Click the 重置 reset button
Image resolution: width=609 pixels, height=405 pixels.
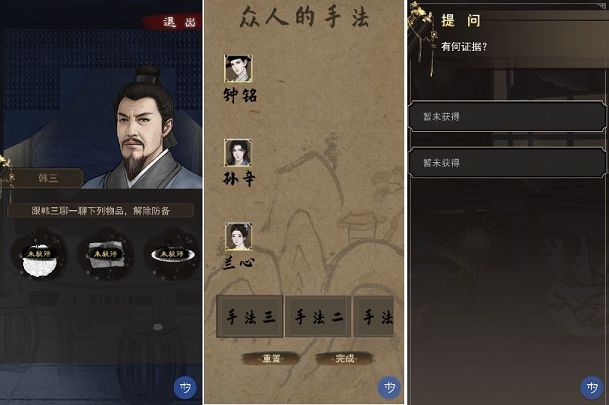(271, 358)
